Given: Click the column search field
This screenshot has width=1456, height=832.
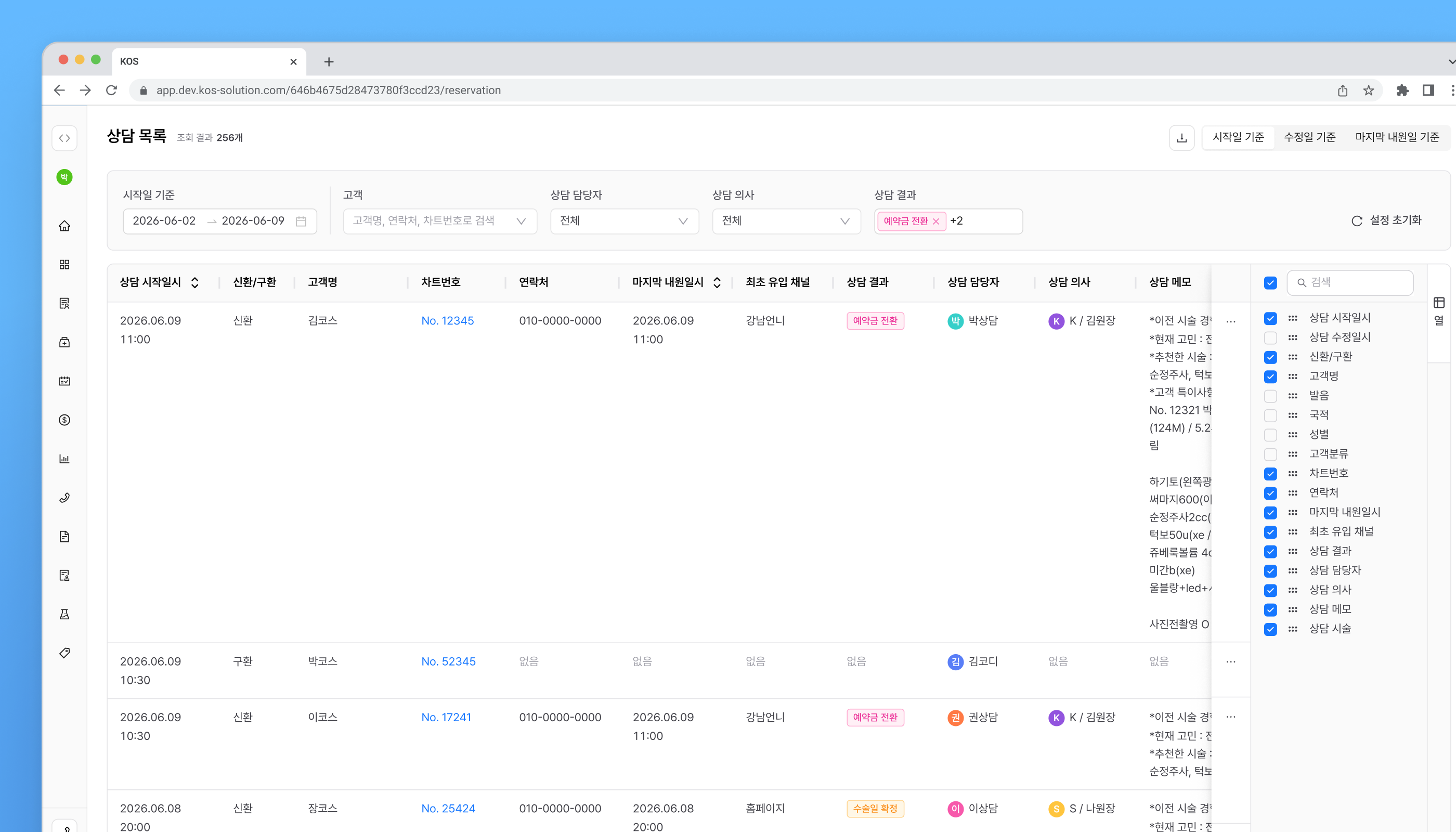Looking at the screenshot, I should pos(1350,282).
